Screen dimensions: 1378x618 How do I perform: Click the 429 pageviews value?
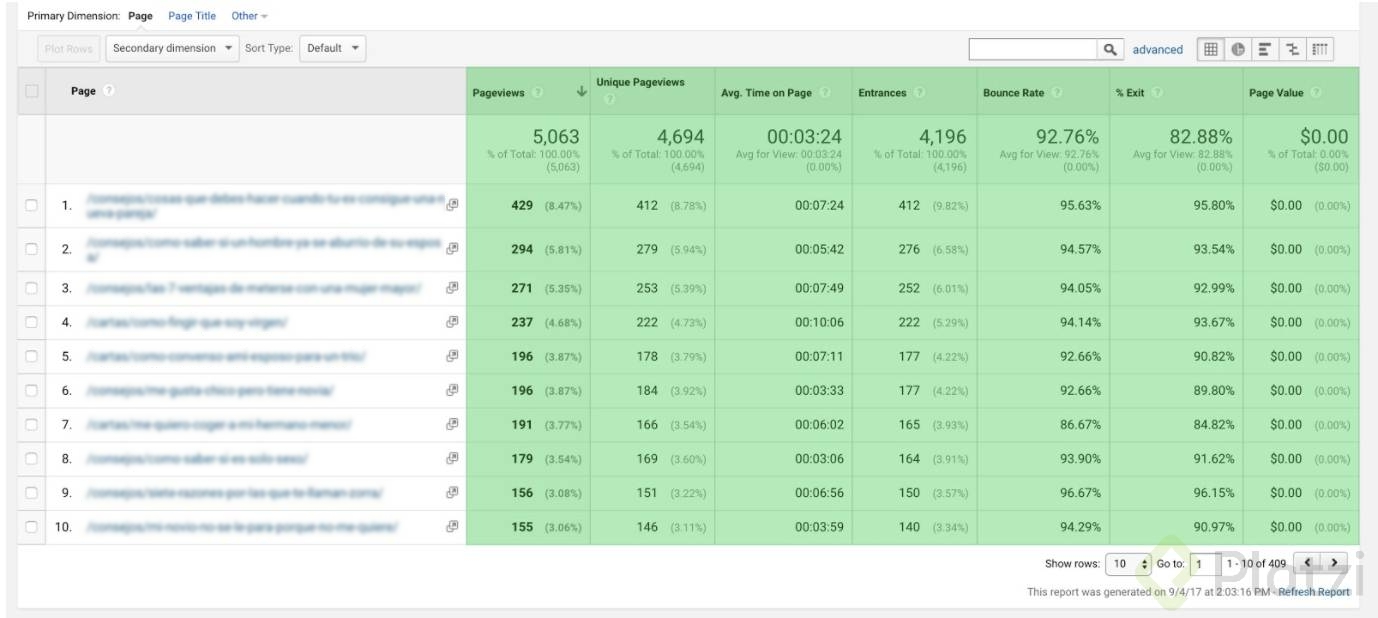pyautogui.click(x=522, y=205)
